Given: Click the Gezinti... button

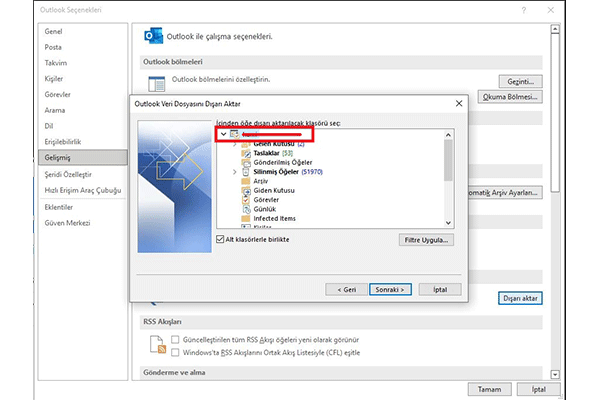Looking at the screenshot, I should [520, 82].
